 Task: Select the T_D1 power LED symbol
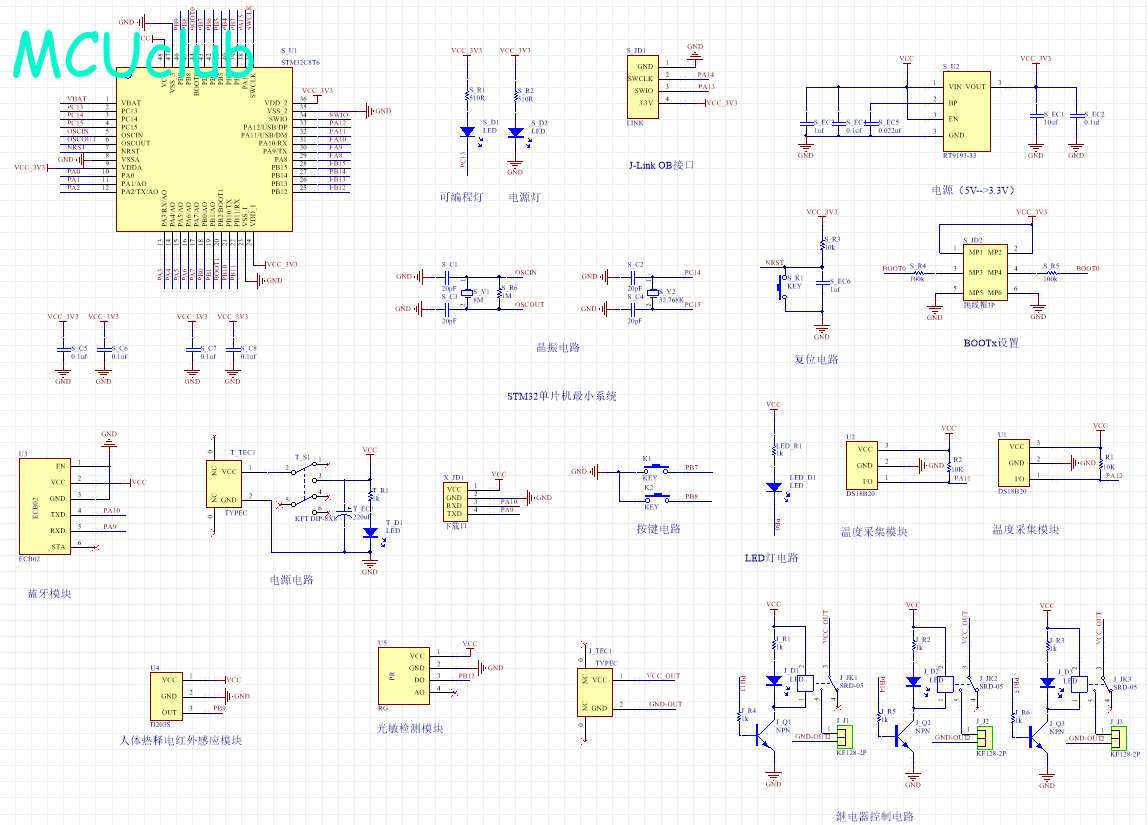[x=370, y=533]
